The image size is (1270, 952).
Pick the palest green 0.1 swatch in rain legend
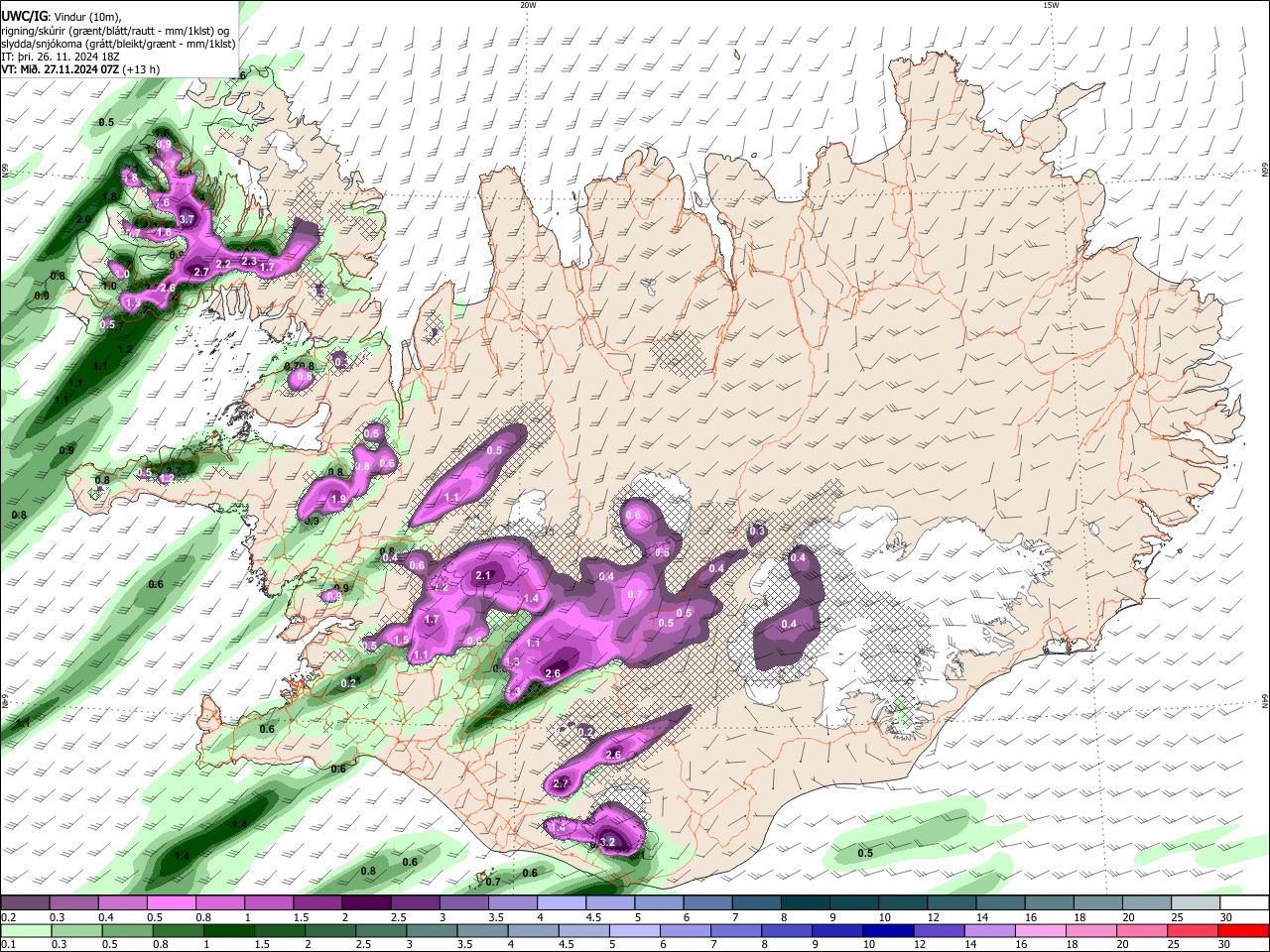[x=25, y=931]
